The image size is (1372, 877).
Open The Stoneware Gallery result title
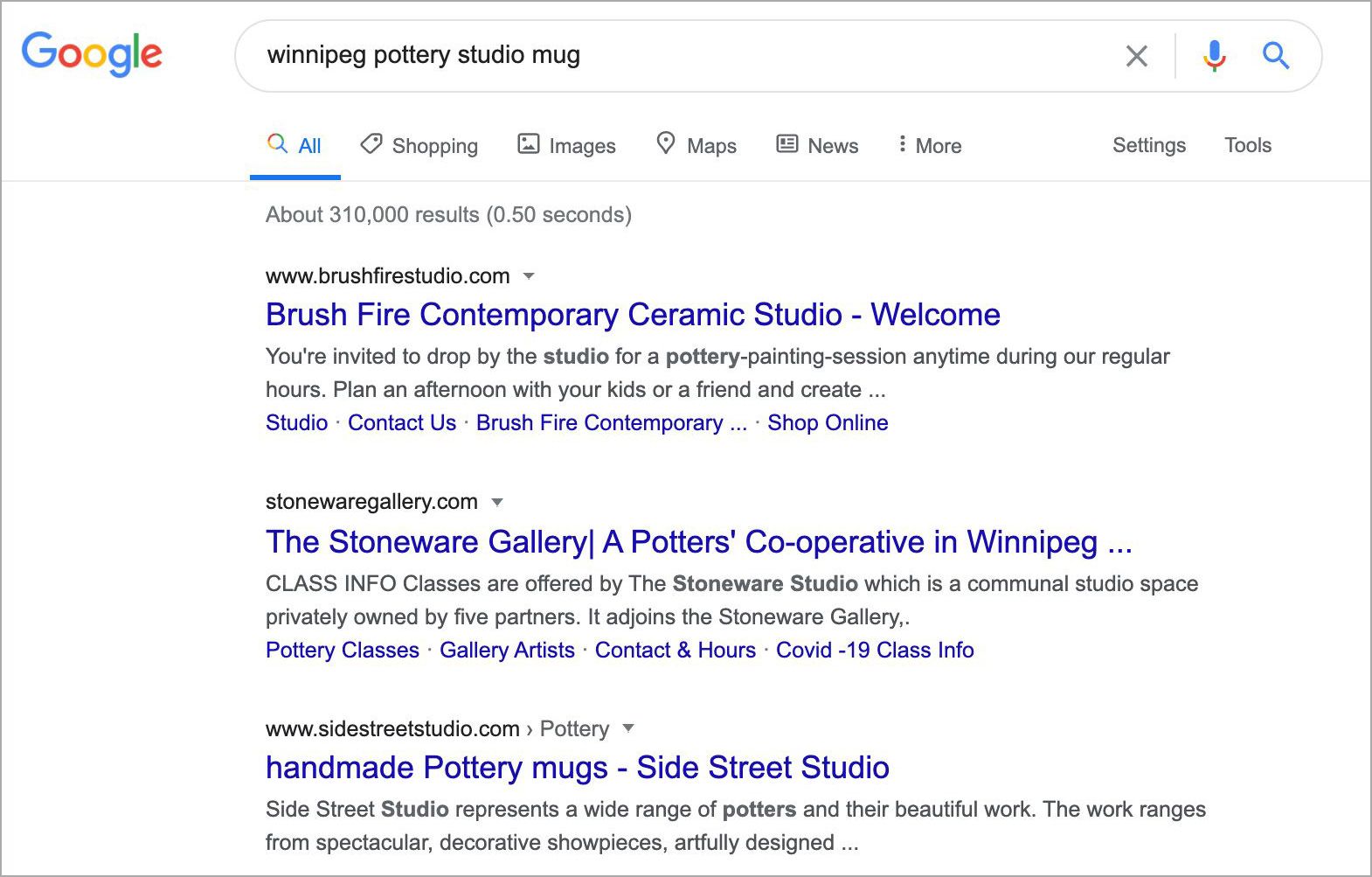(x=699, y=542)
